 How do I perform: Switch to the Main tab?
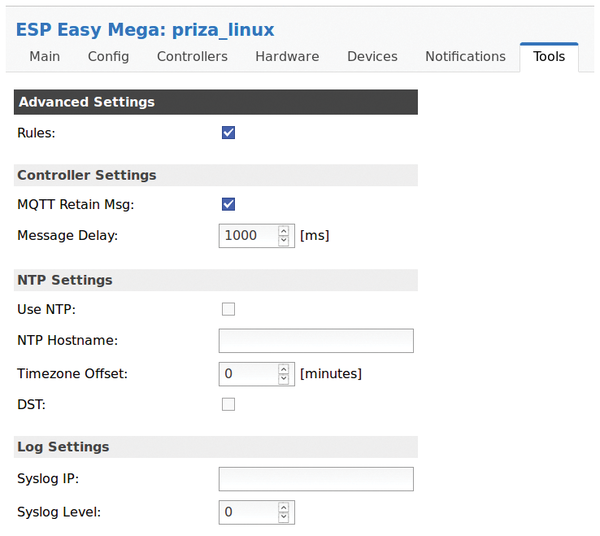[x=45, y=57]
